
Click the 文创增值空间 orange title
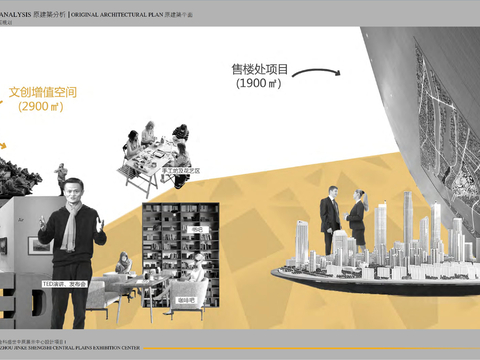43,92
